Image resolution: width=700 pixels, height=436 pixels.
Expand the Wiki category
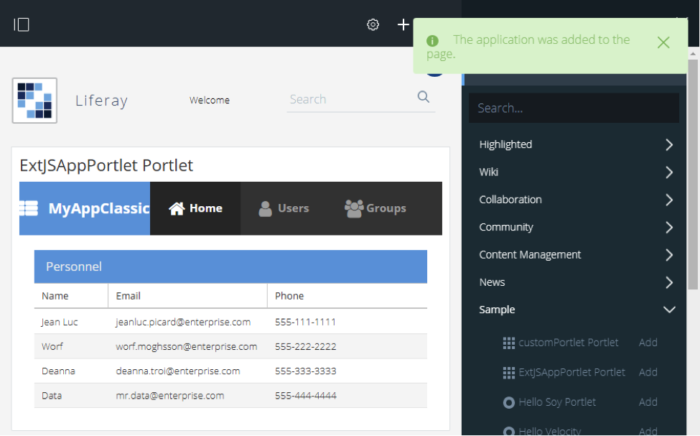click(x=668, y=172)
